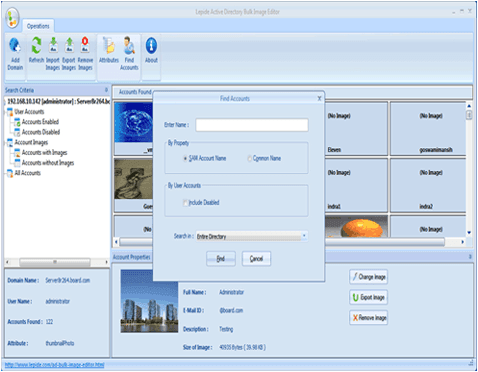Click the Find button in the dialog
Image resolution: width=478 pixels, height=372 pixels.
click(x=221, y=259)
